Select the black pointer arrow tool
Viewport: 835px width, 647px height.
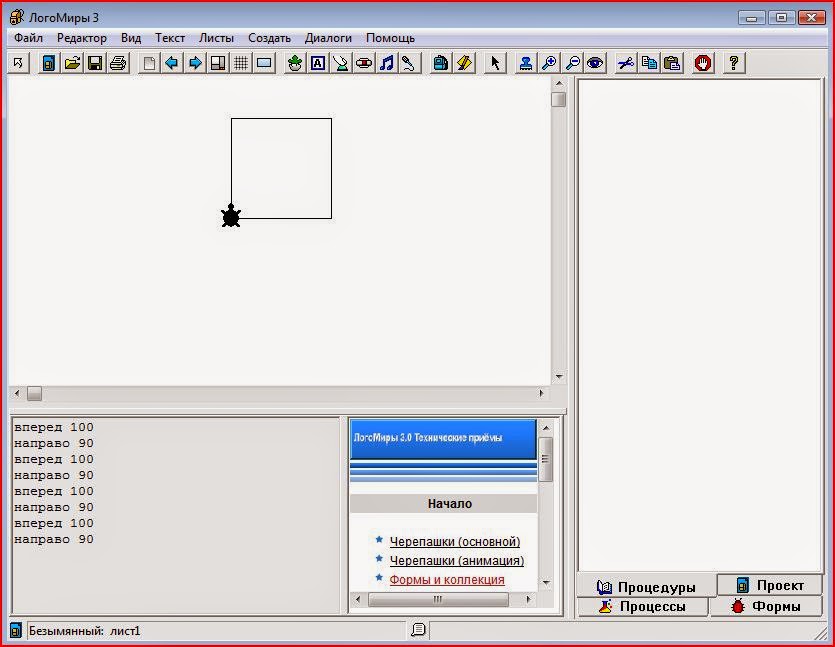[495, 63]
